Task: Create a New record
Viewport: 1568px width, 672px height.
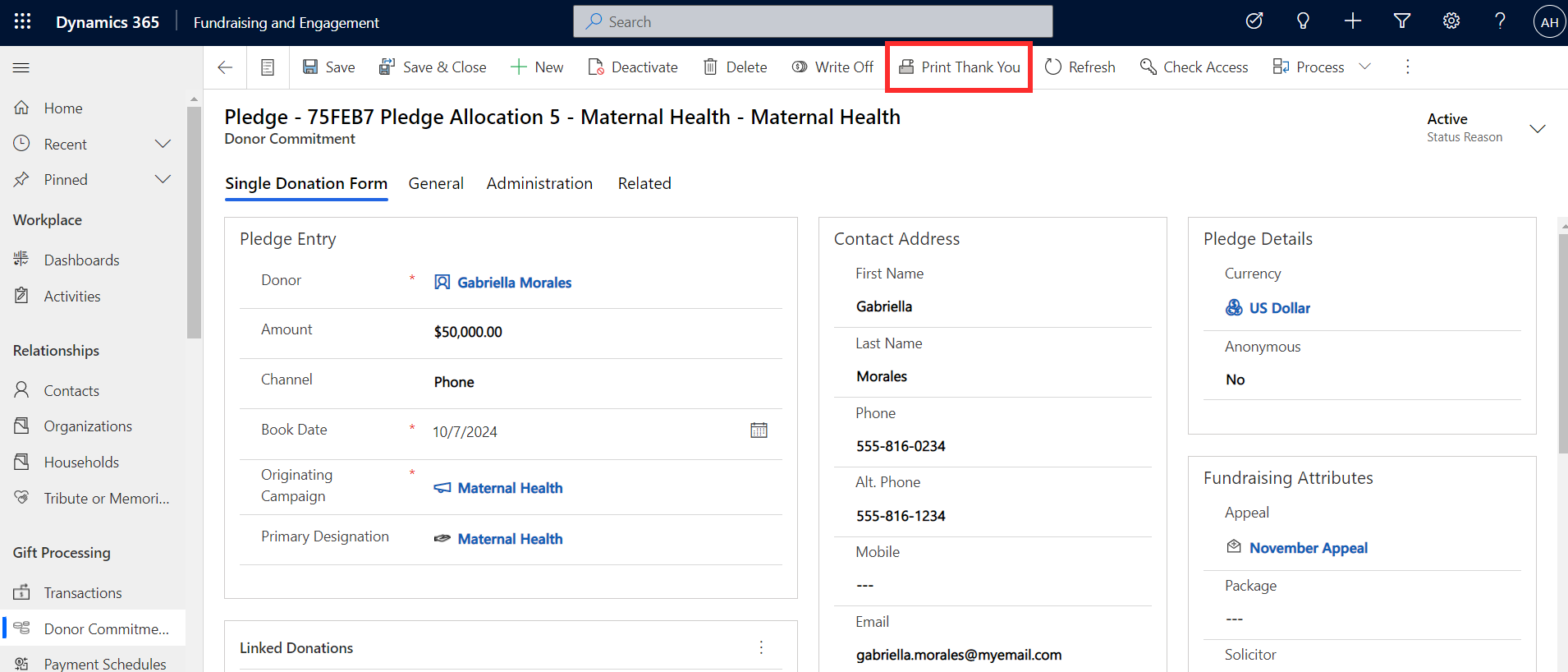Action: (537, 67)
